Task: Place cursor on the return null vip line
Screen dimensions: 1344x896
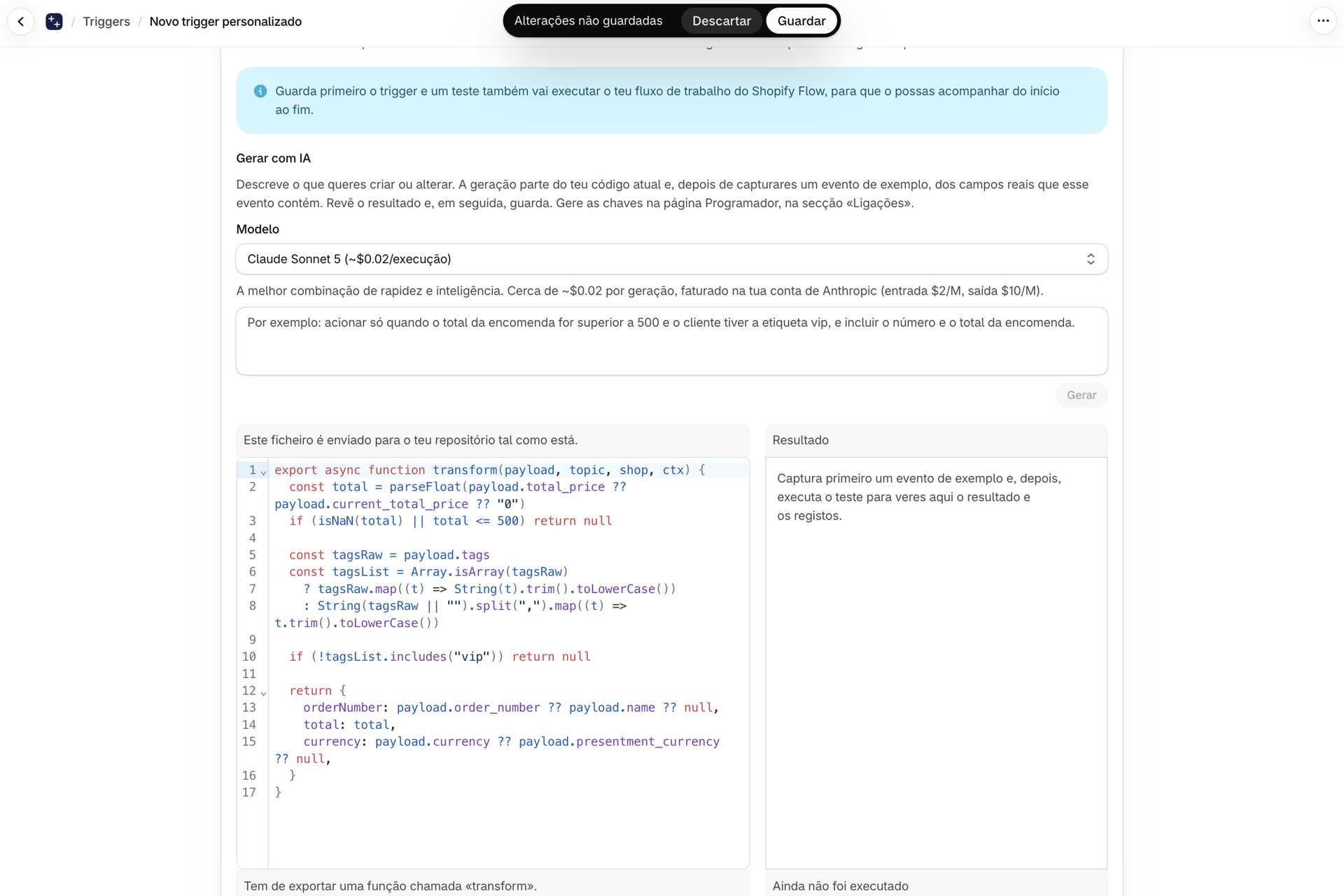Action: pos(440,657)
